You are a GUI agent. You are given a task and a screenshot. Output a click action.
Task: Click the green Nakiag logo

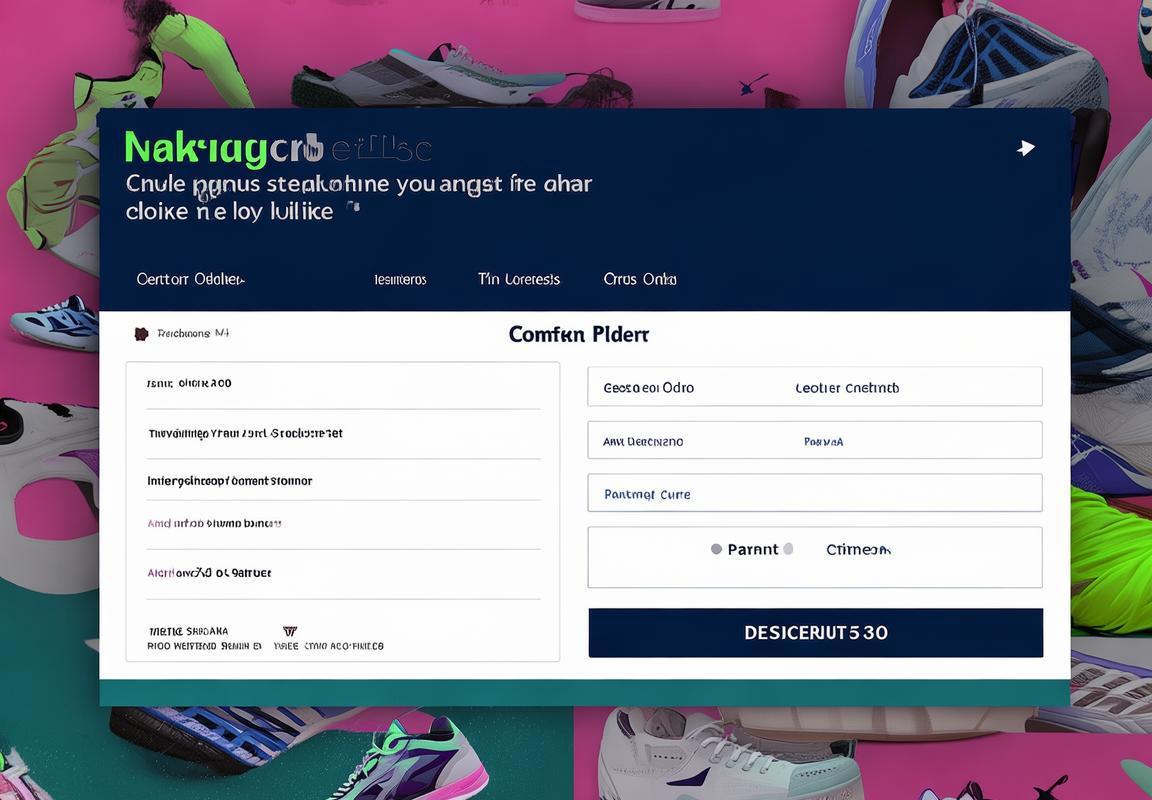(195, 148)
